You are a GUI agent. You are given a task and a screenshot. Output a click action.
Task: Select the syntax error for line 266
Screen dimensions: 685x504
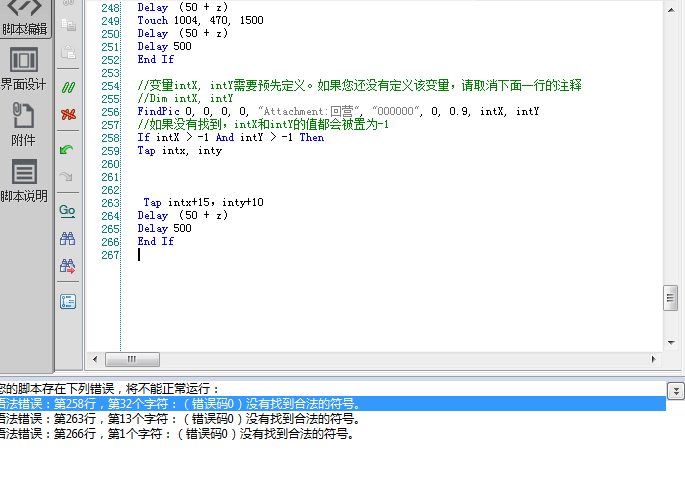tap(180, 434)
